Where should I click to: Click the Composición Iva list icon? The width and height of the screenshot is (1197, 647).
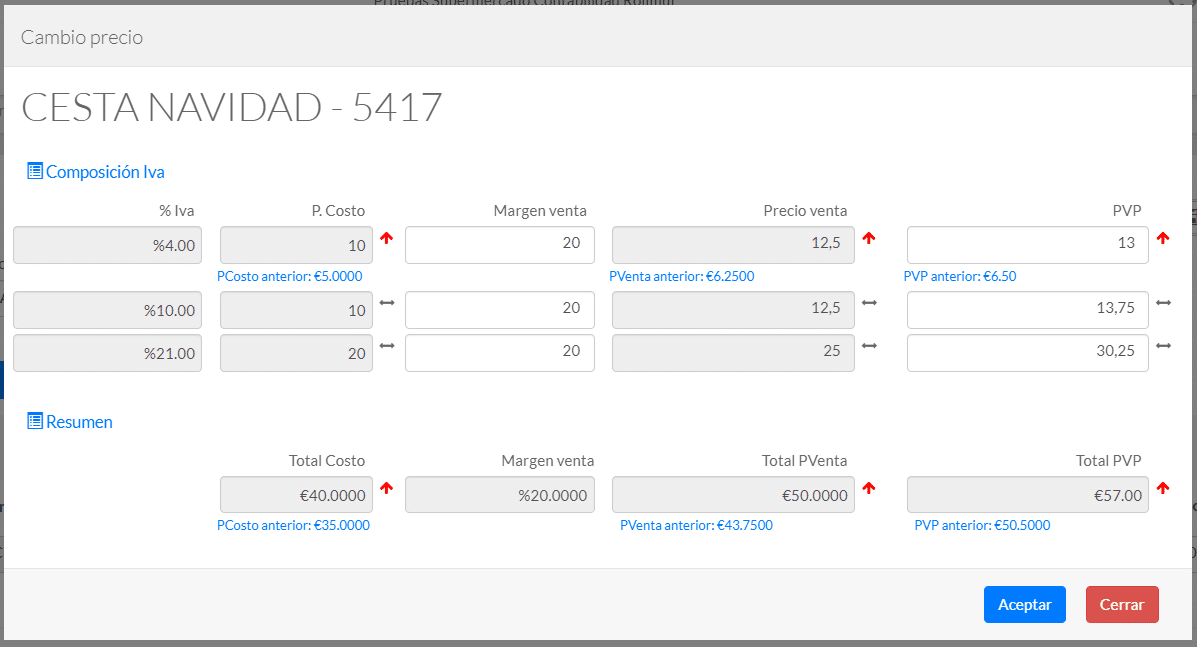tap(35, 171)
